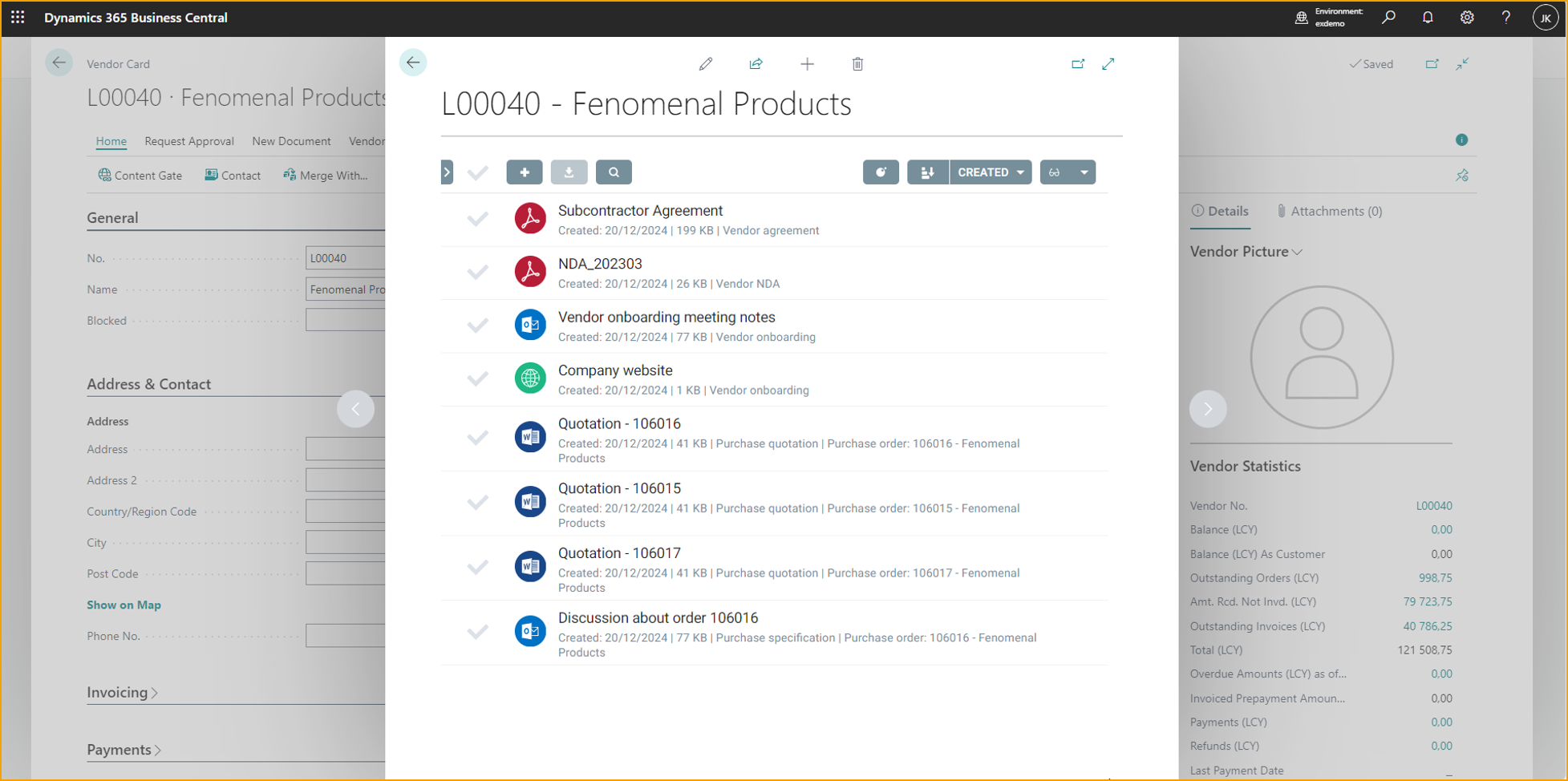Open the notifications bell icon
The height and width of the screenshot is (781, 1568).
pyautogui.click(x=1428, y=18)
